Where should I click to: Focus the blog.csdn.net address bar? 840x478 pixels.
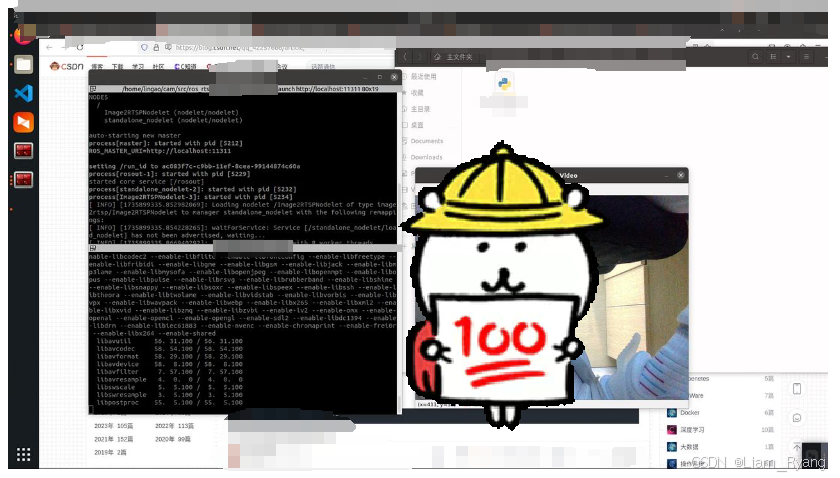(x=241, y=48)
